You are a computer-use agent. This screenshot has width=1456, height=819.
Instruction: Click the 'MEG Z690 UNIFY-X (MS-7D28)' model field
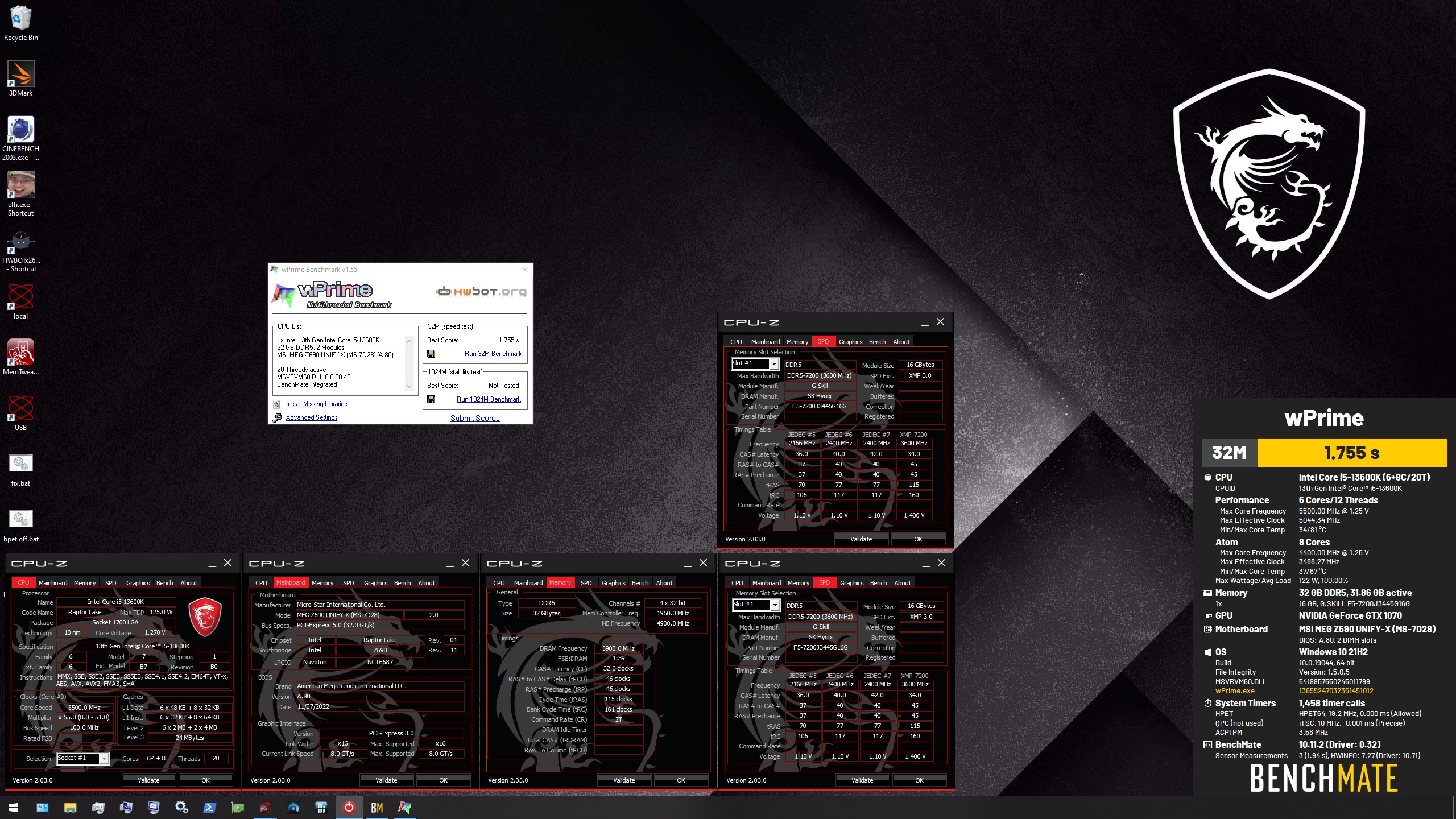pyautogui.click(x=349, y=615)
